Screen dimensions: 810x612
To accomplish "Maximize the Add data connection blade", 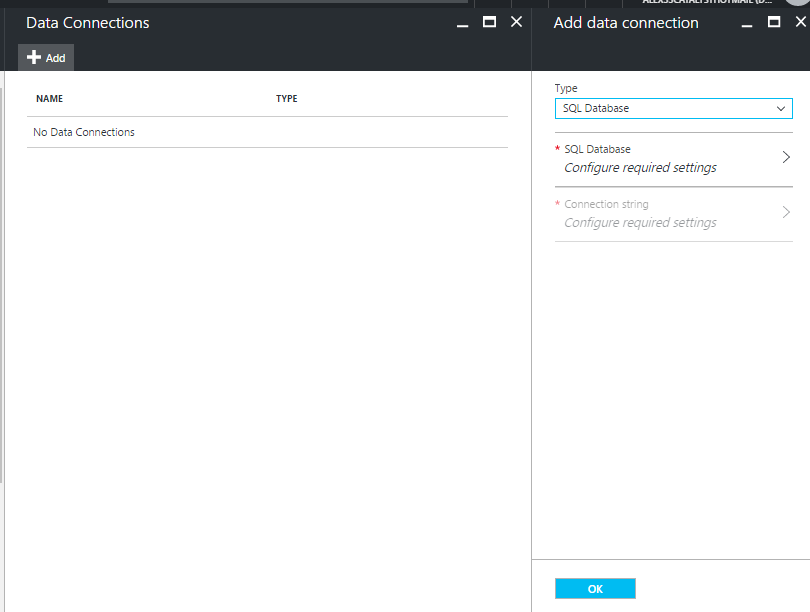I will coord(774,22).
